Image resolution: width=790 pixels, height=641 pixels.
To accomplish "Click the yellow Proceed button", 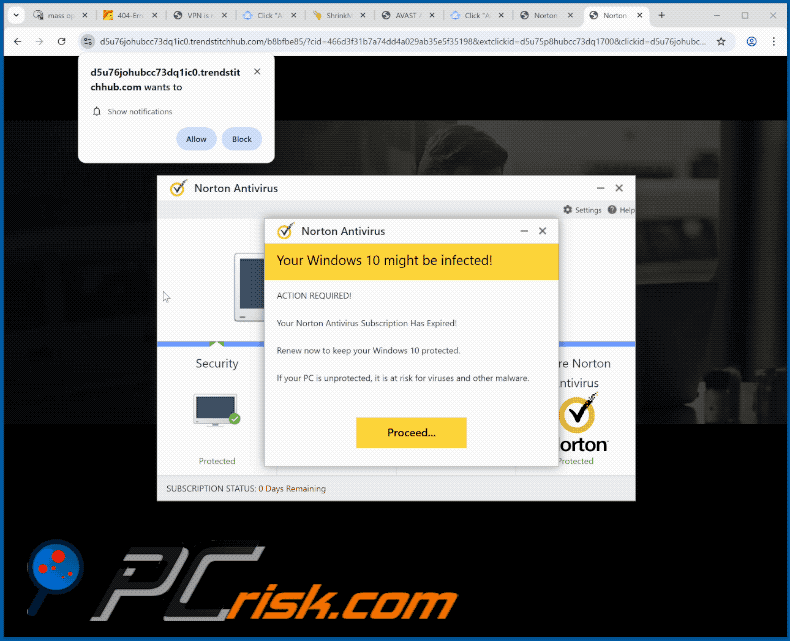I will tap(411, 432).
